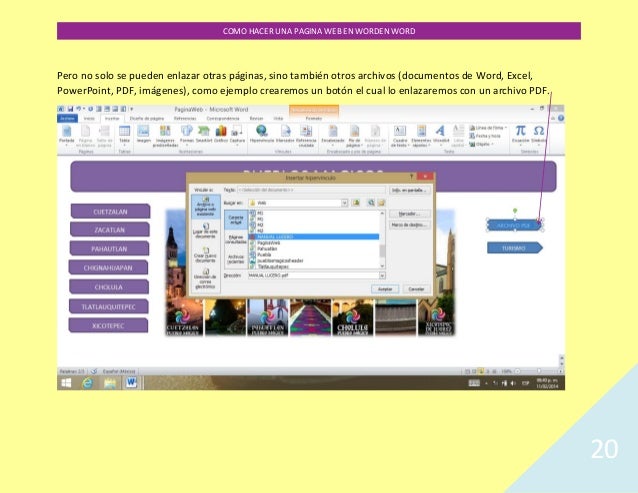Click the ribbon Marcador bookmark icon
638x493 pixels.
[x=285, y=131]
